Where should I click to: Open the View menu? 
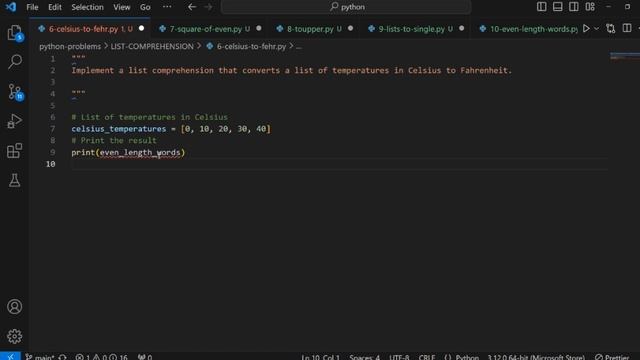click(122, 7)
